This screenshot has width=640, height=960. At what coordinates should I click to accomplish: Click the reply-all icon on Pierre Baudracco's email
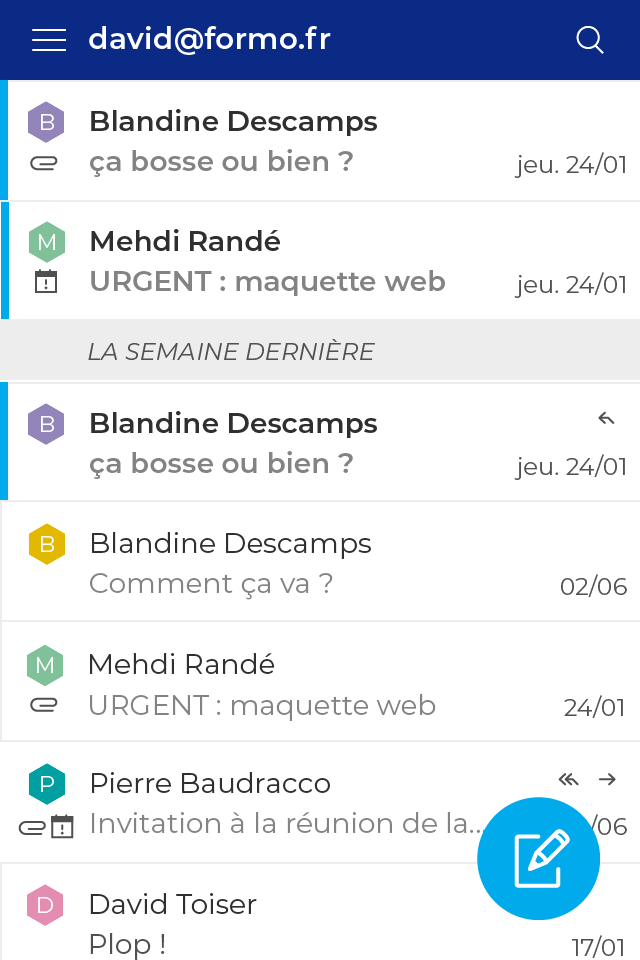coord(569,779)
